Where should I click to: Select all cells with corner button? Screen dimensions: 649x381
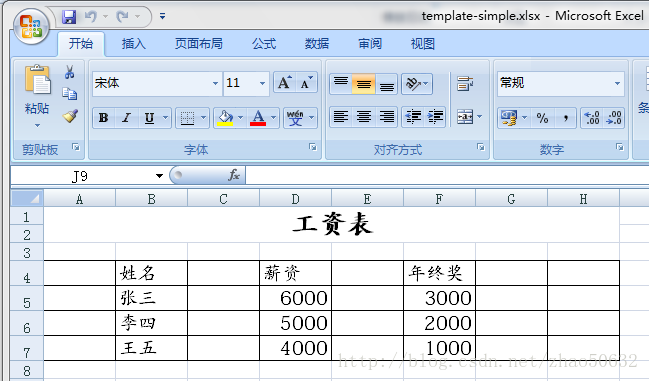tap(27, 199)
